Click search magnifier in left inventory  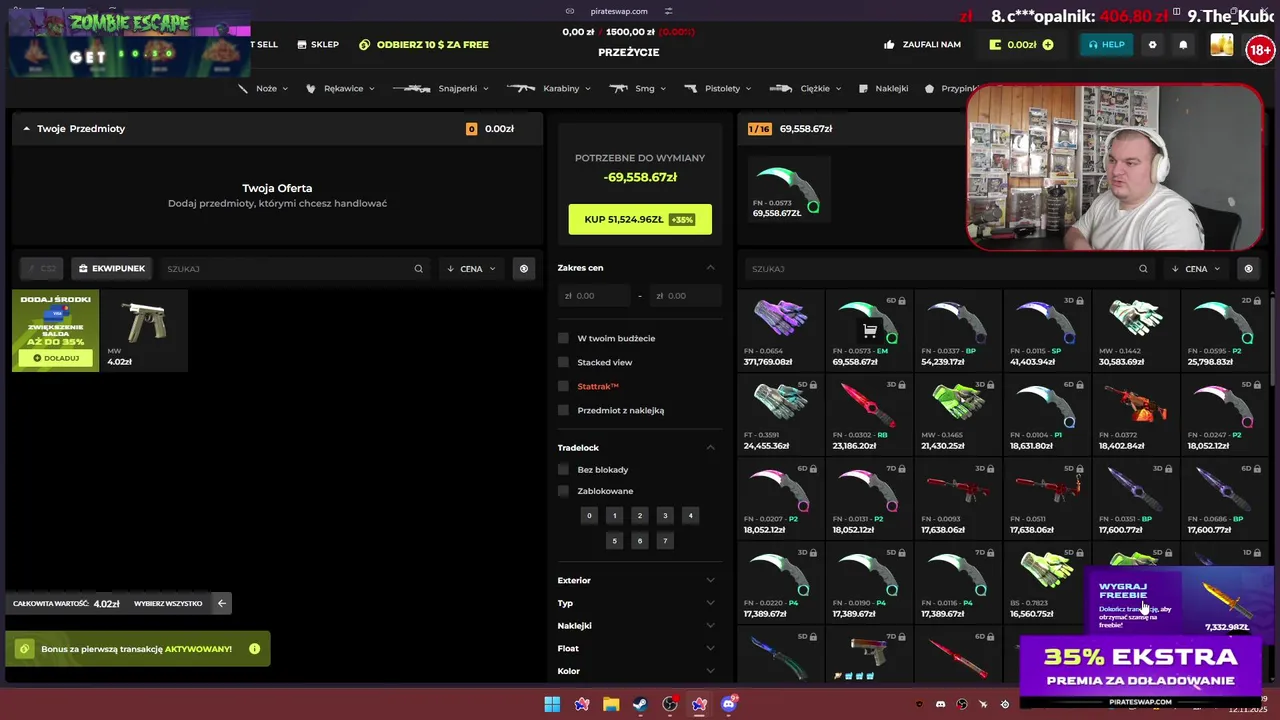419,269
